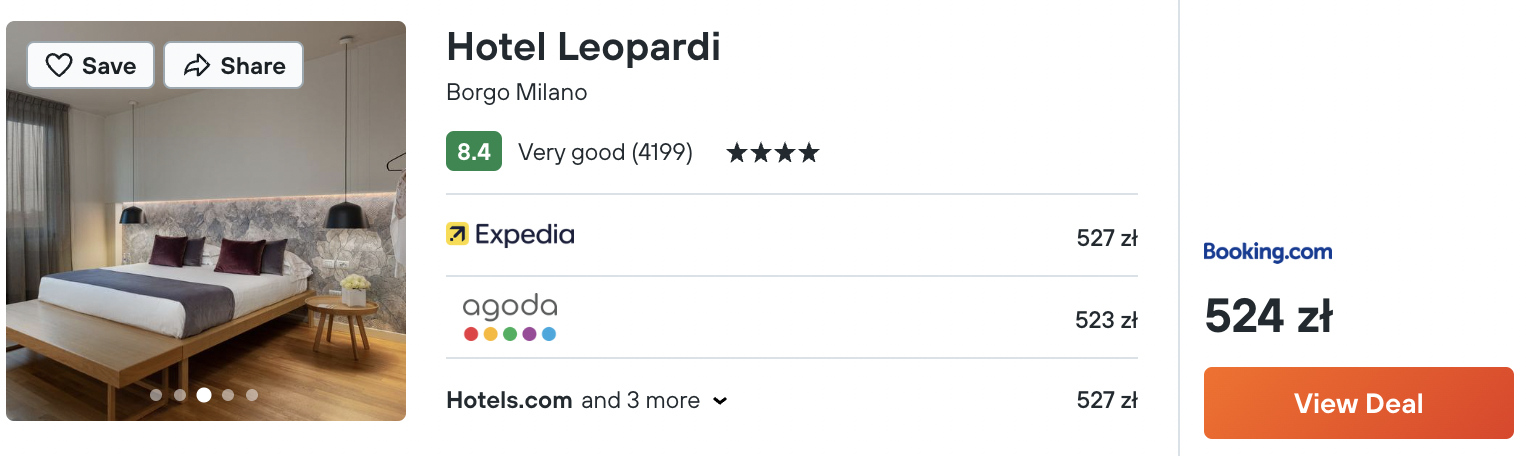Click the 524 zł Booking.com price
The image size is (1526, 456).
[x=1268, y=316]
